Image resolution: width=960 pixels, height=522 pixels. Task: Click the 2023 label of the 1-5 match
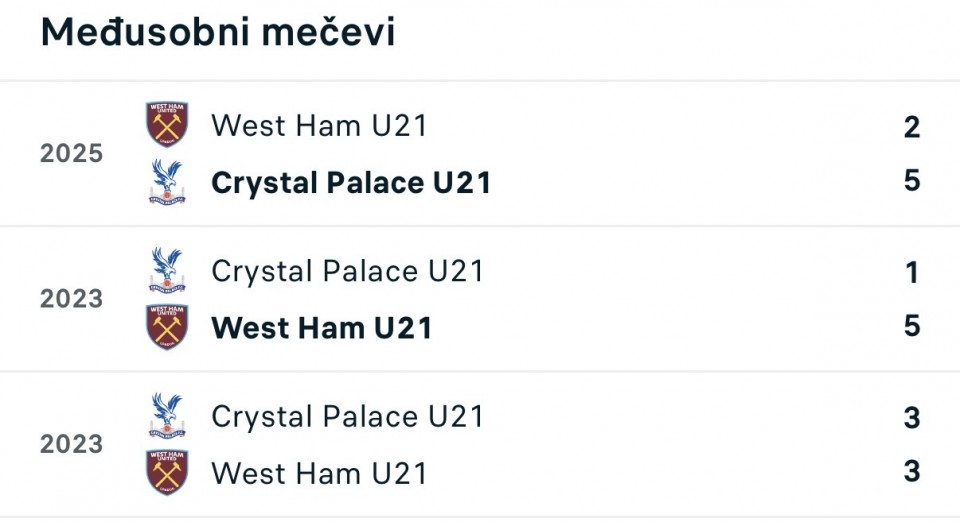pos(71,299)
